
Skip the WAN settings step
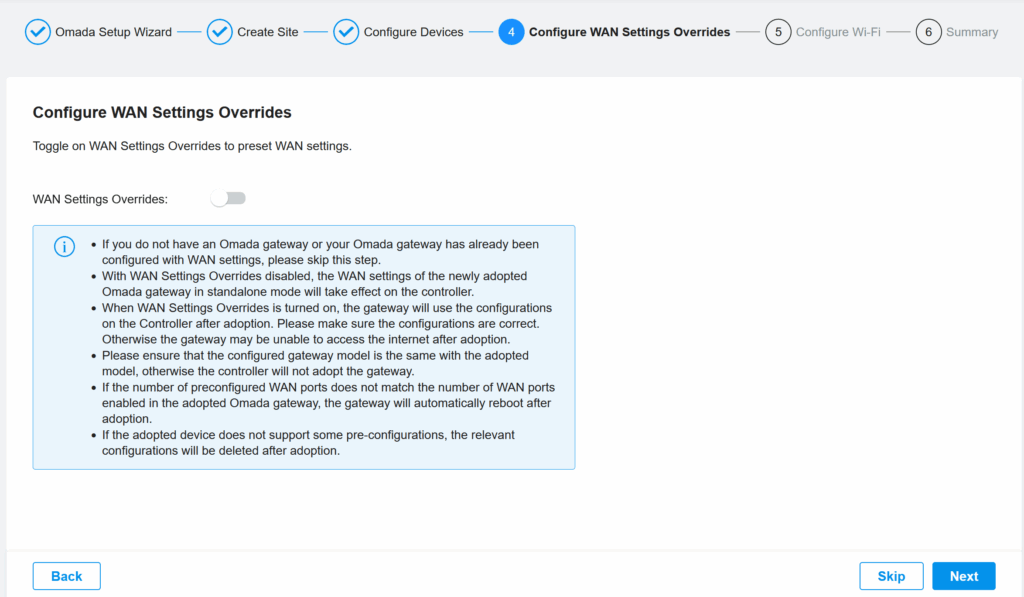point(891,576)
